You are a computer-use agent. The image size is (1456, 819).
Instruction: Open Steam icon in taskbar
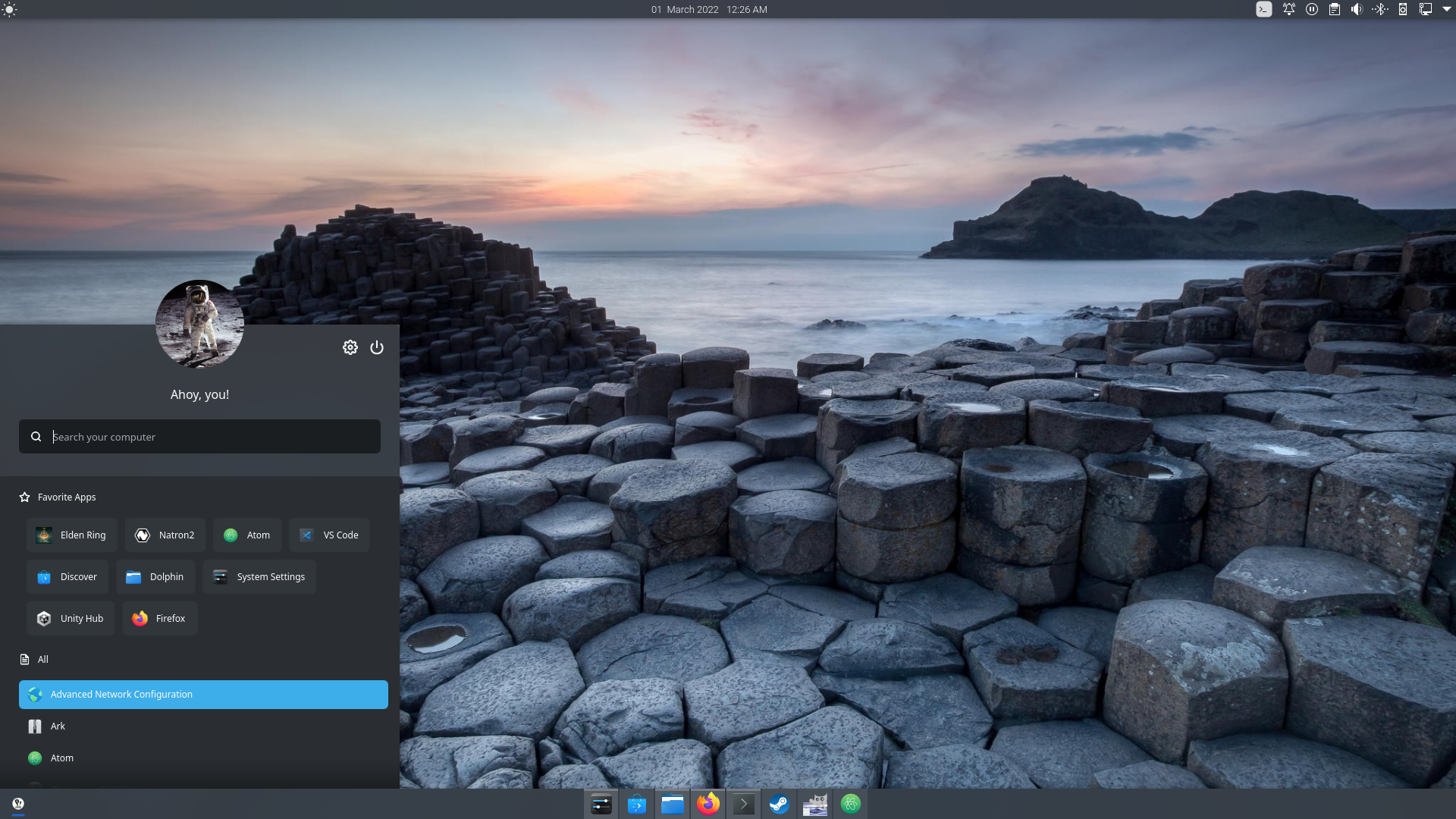click(779, 804)
